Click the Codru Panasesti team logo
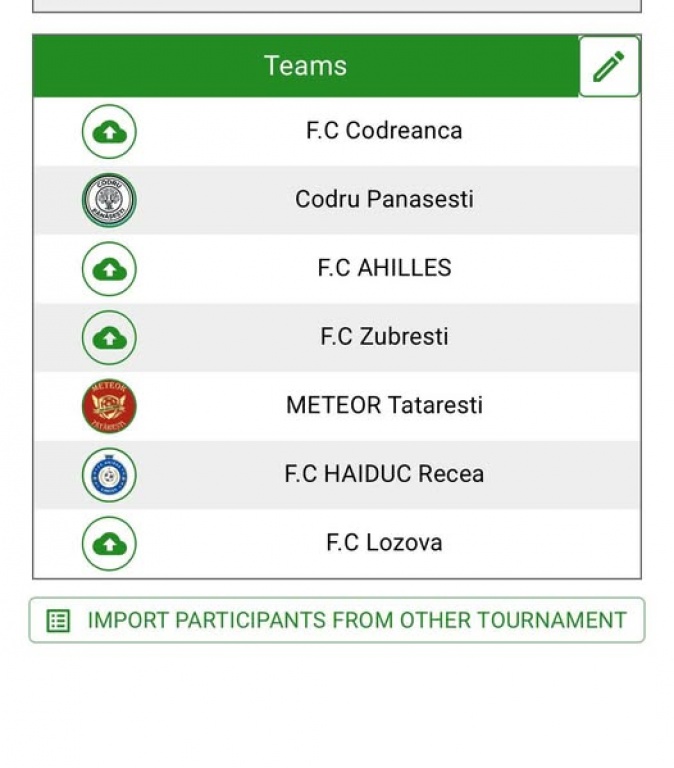The height and width of the screenshot is (768, 674). (109, 200)
